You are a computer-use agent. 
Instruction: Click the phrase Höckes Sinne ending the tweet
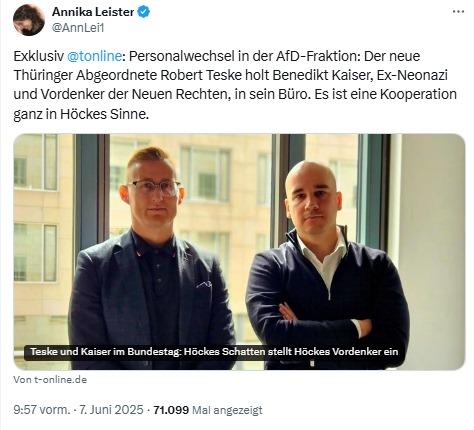[104, 114]
